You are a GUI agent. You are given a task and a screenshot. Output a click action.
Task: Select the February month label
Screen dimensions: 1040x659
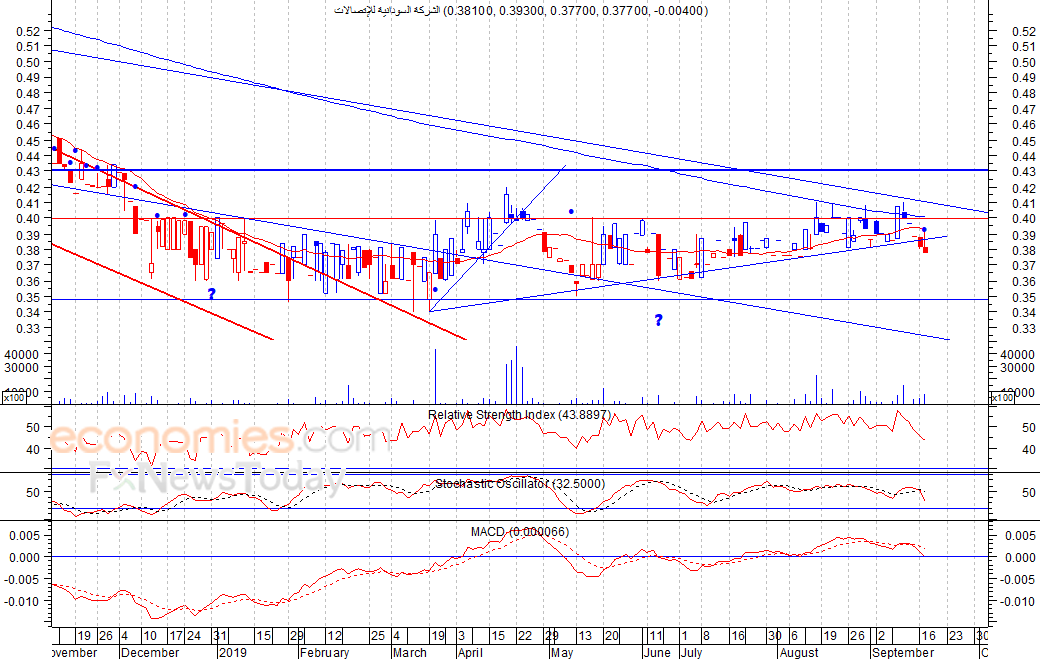[x=324, y=652]
